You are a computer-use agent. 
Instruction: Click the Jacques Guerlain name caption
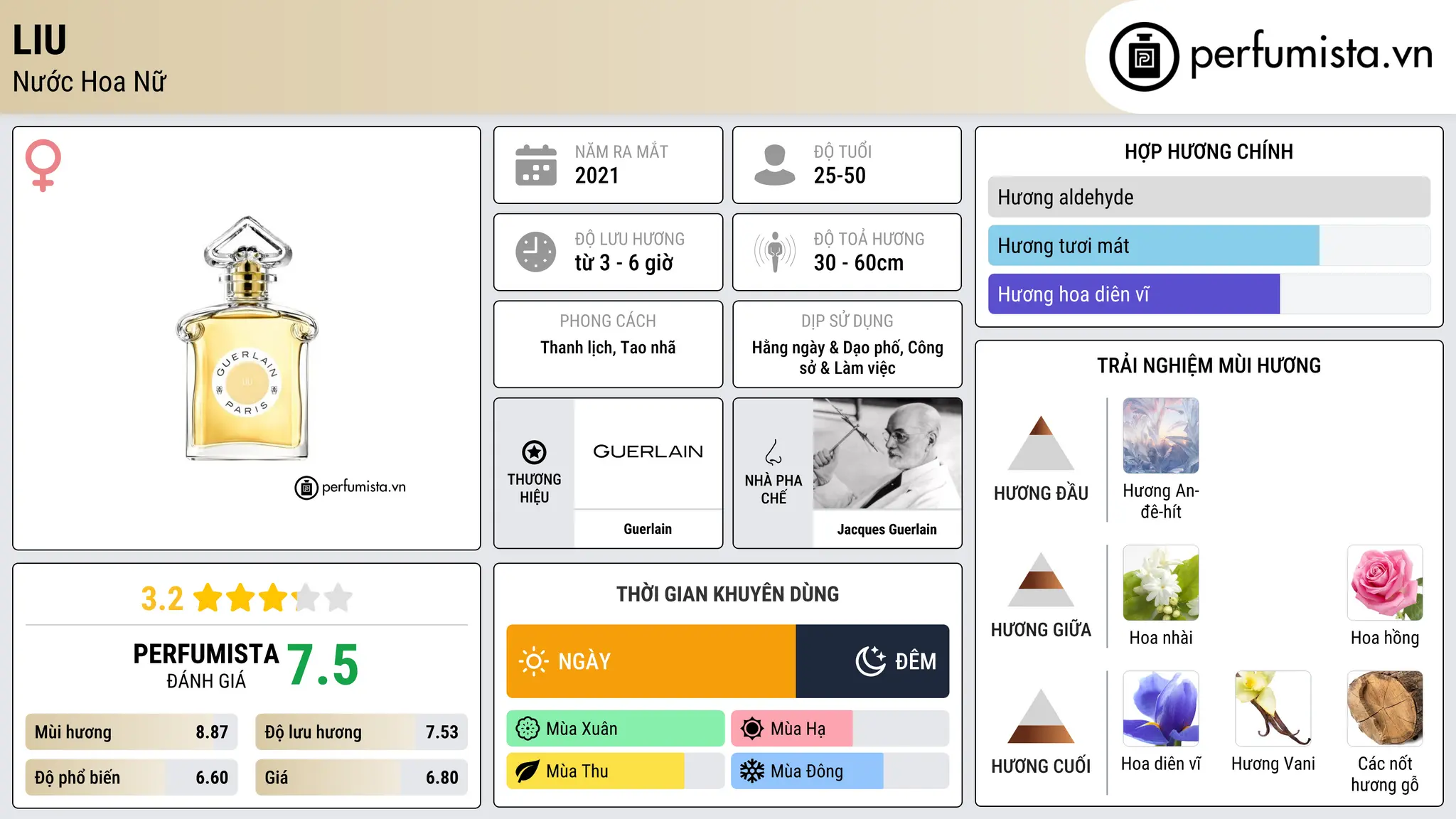(x=887, y=529)
